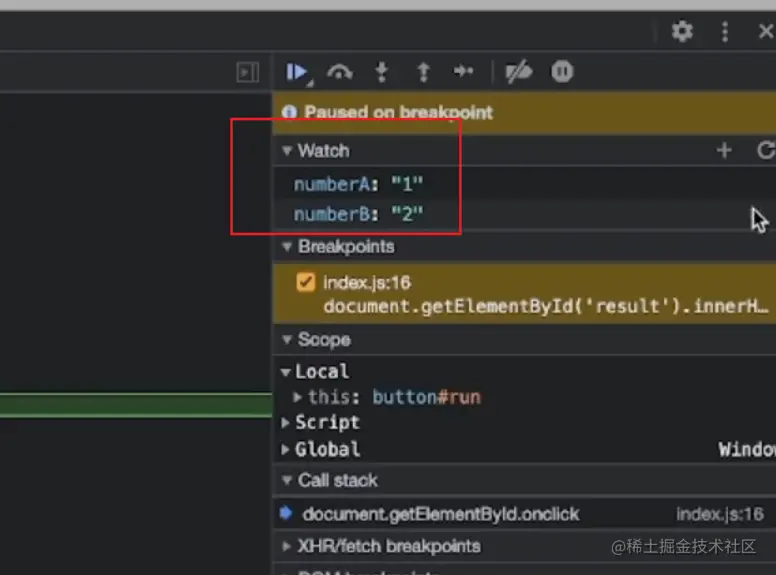Toggle pause on exceptions
The height and width of the screenshot is (575, 776).
pyautogui.click(x=562, y=72)
